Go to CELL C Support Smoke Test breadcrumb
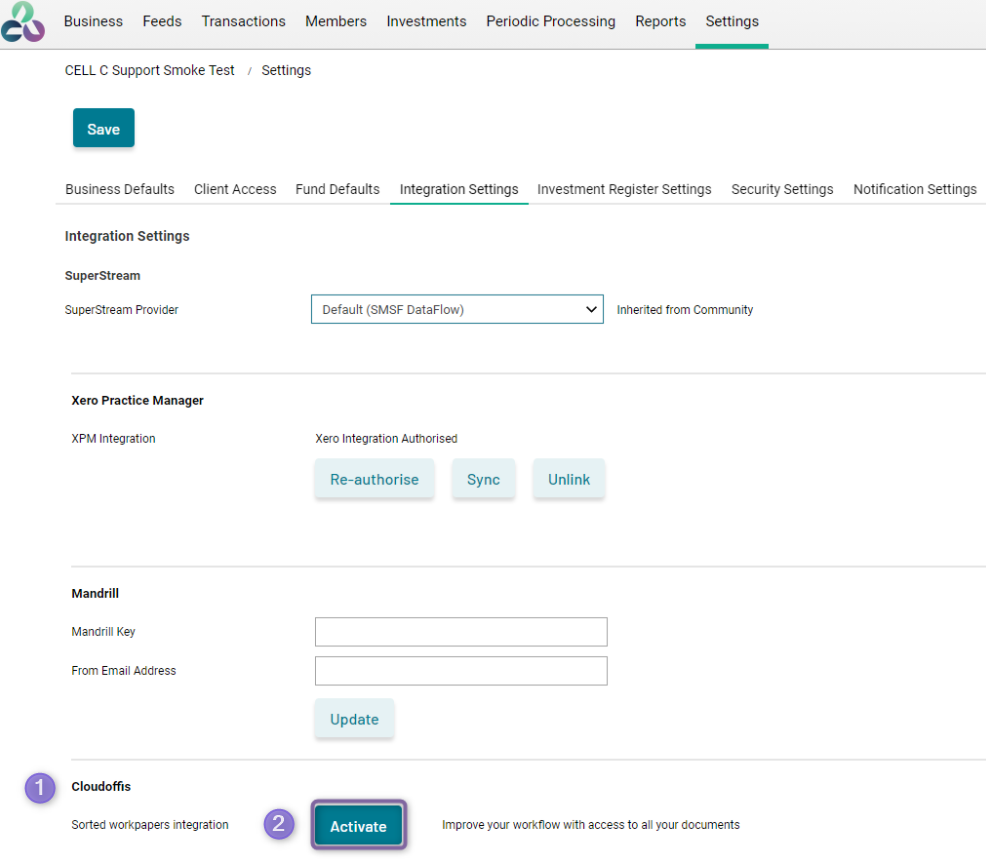The height and width of the screenshot is (859, 986). (150, 70)
